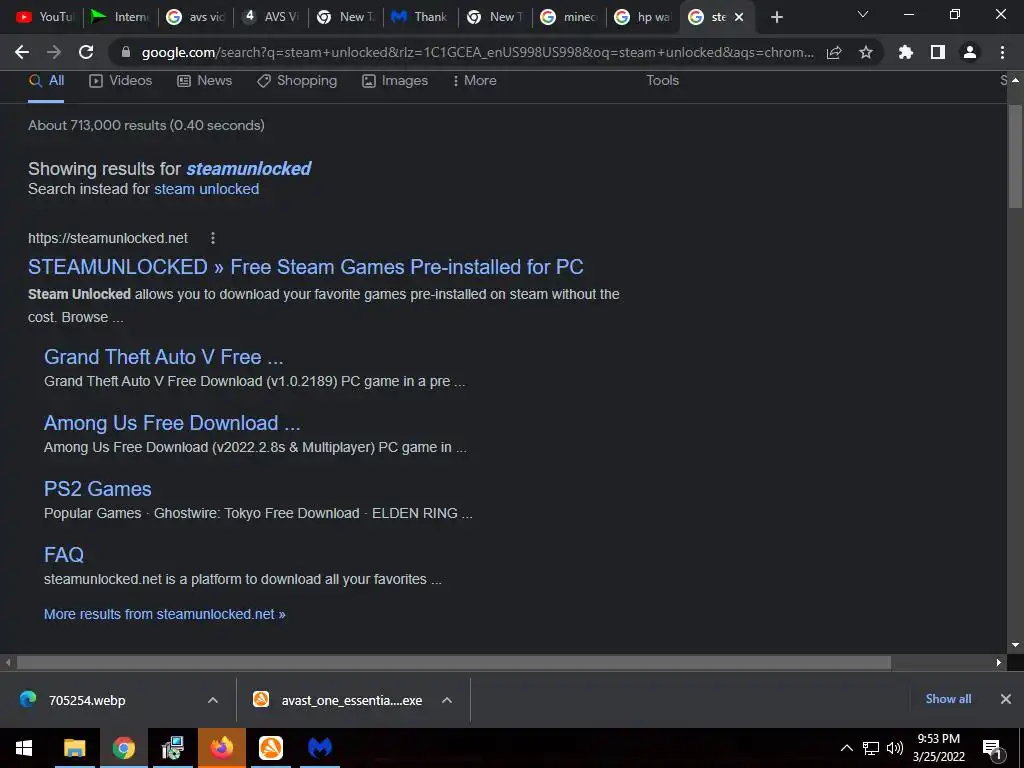Viewport: 1024px width, 768px height.
Task: Open the downloaded 705254.webp file
Action: pos(87,700)
